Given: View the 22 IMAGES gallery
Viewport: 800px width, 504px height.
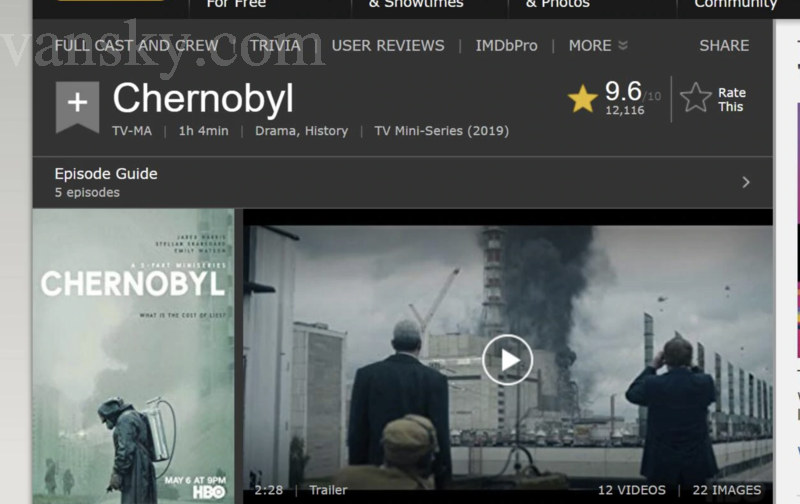Looking at the screenshot, I should [727, 490].
